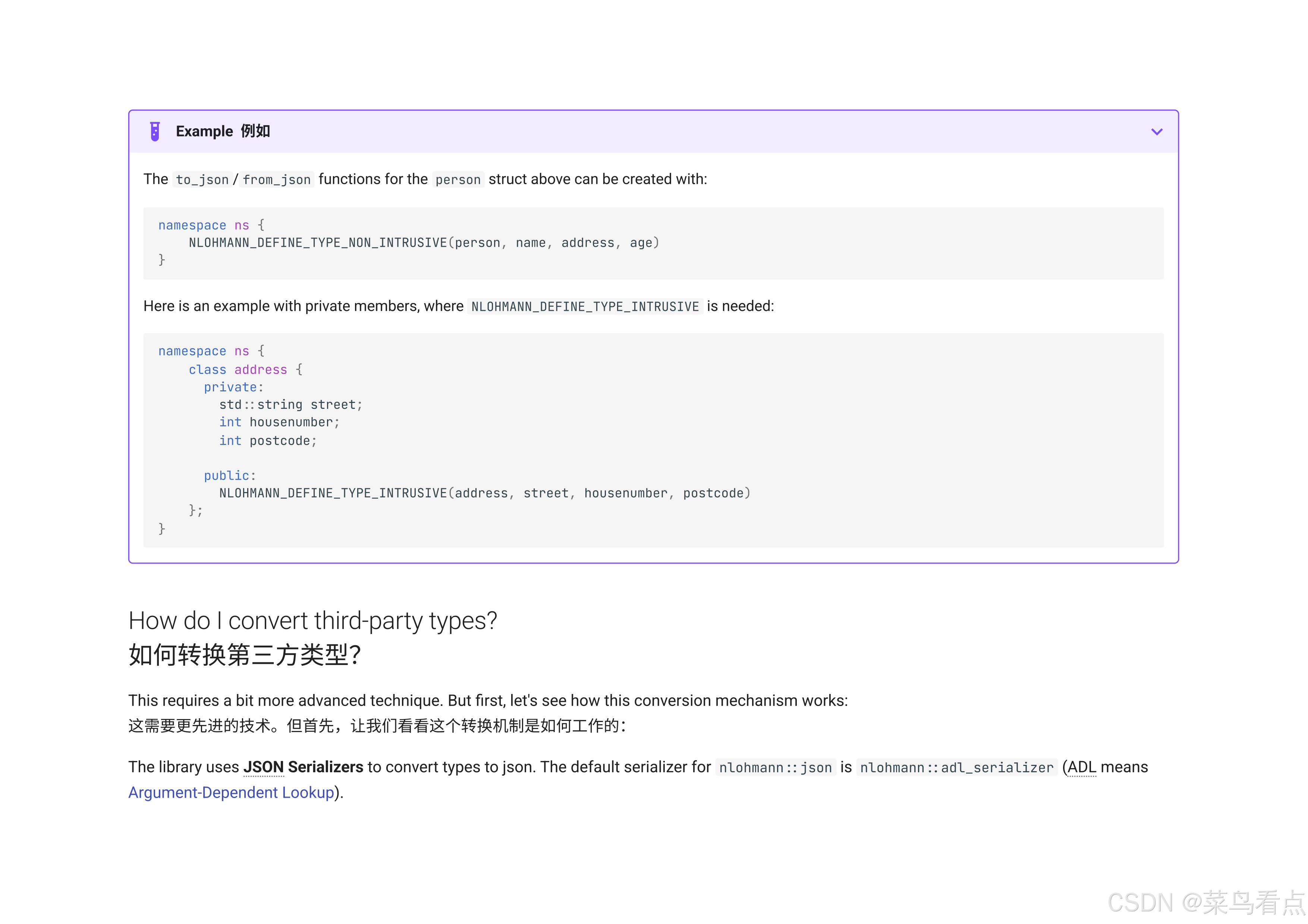Click 'std::string street;' code line
Image resolution: width=1308 pixels, height=924 pixels.
290,405
